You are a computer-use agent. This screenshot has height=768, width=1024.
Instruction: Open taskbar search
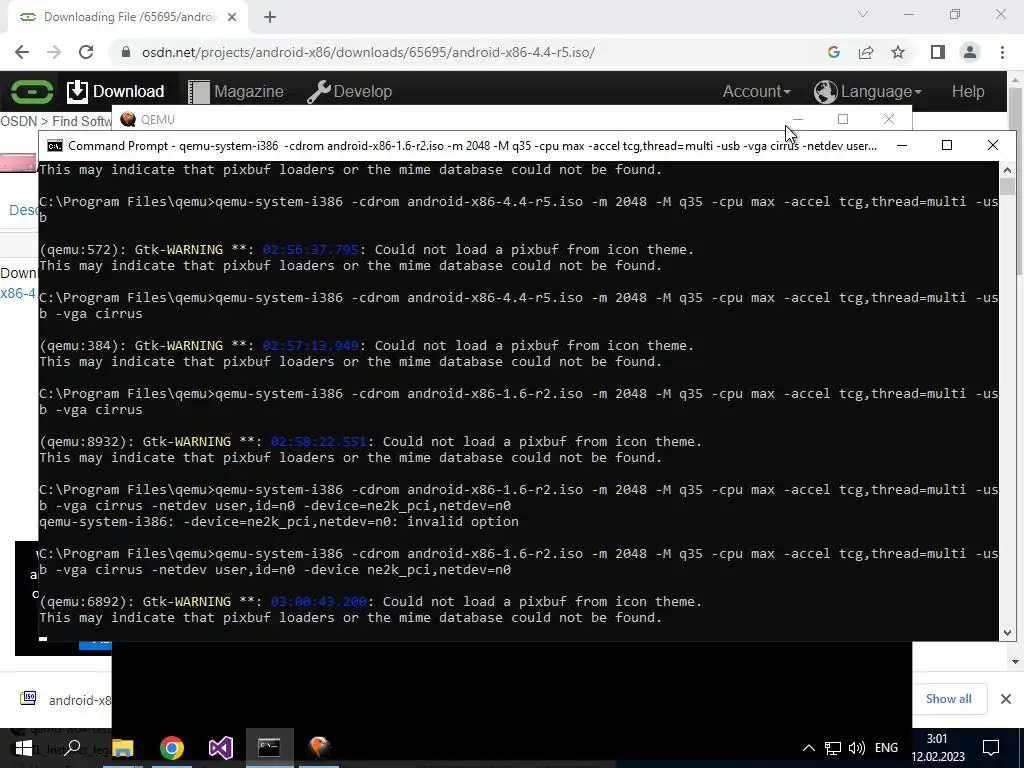(72, 748)
